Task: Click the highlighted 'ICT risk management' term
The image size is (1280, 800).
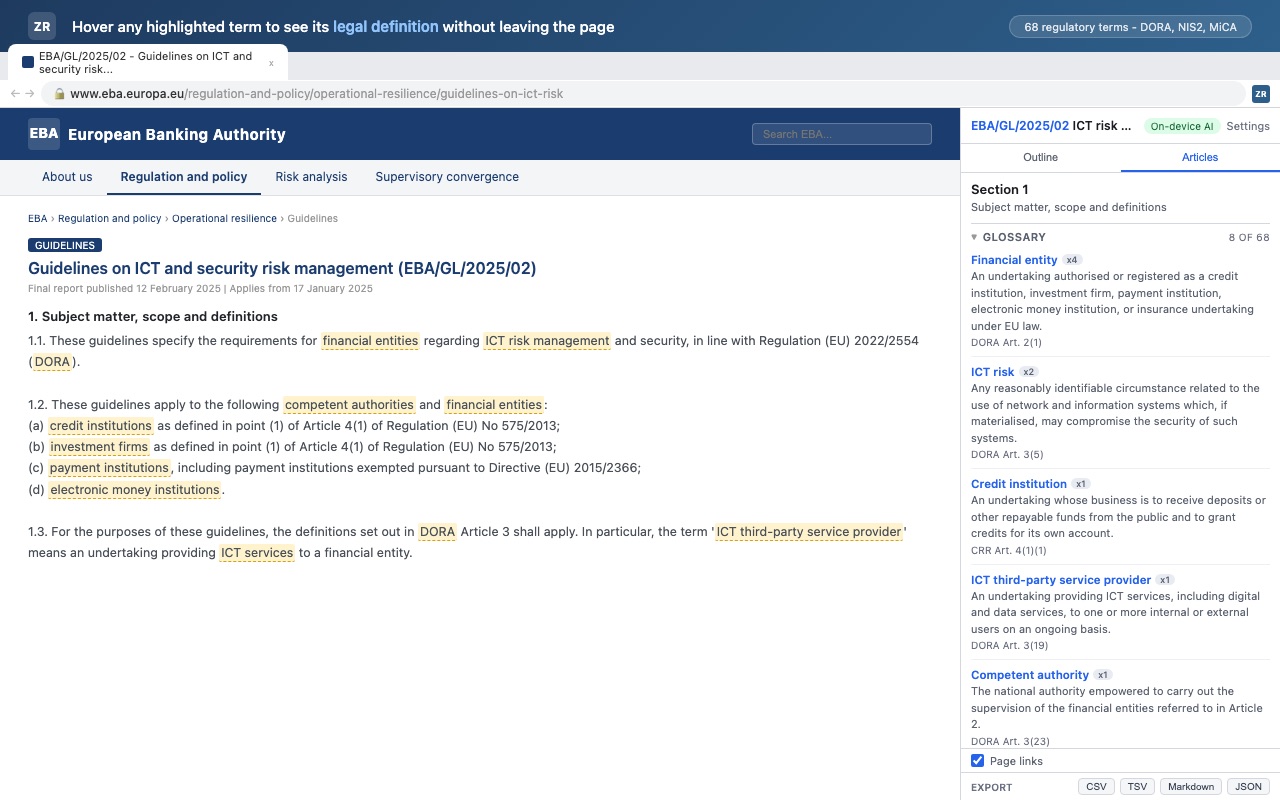Action: [x=547, y=341]
